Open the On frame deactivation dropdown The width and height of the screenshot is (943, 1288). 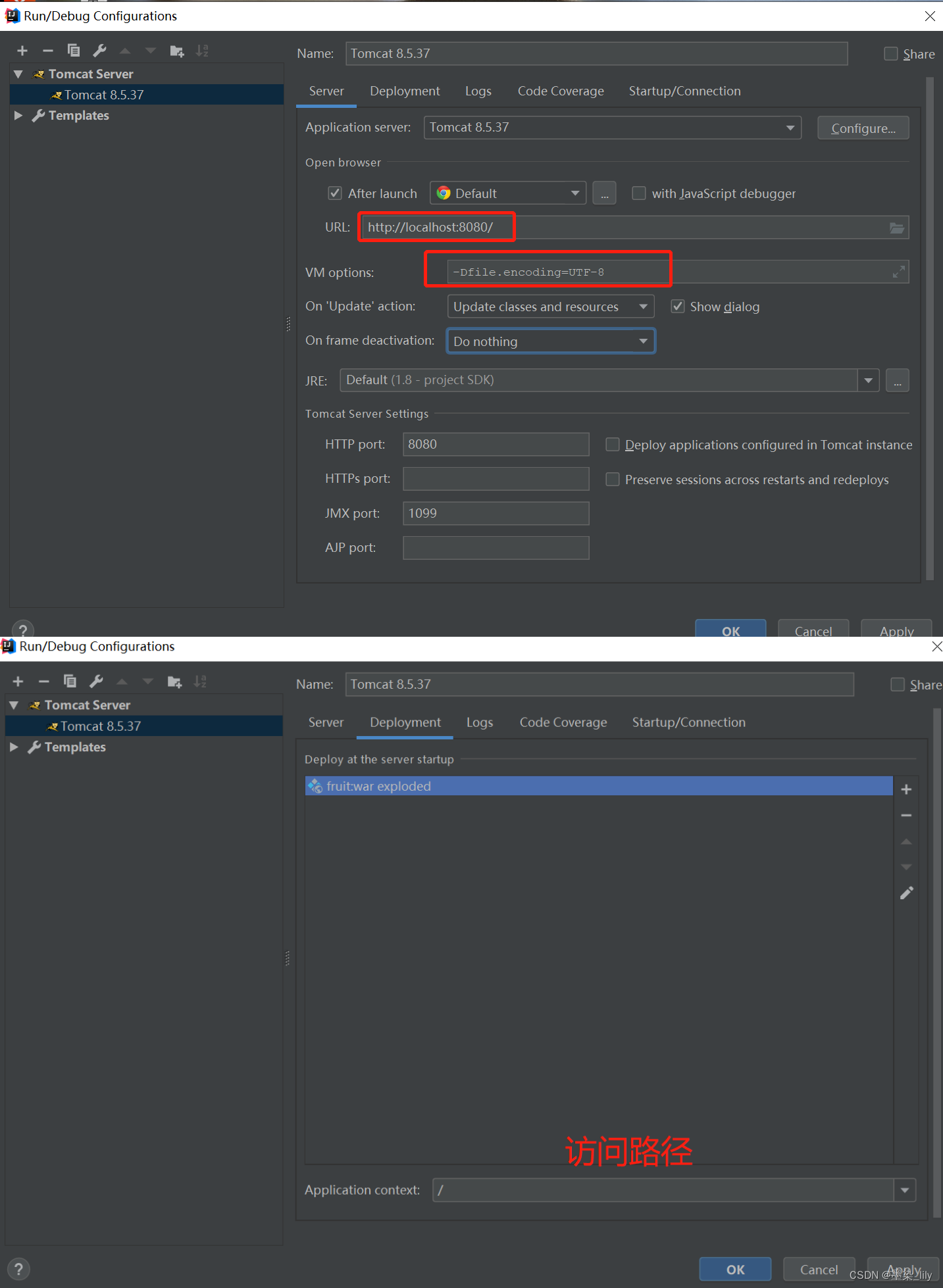[551, 341]
